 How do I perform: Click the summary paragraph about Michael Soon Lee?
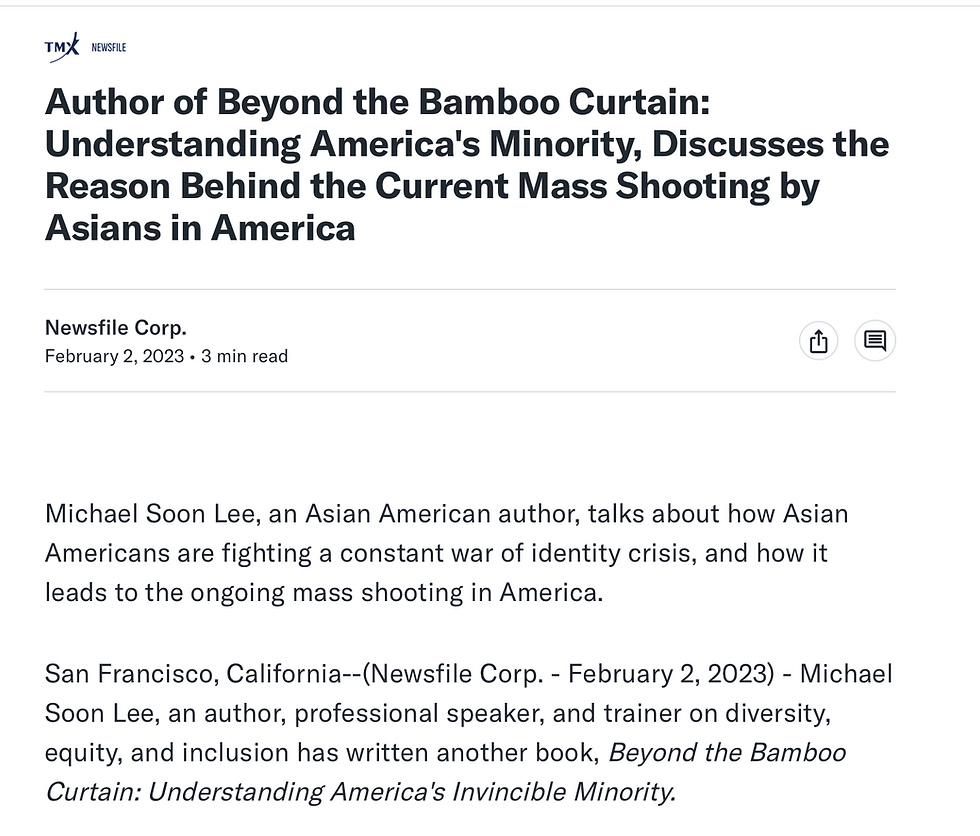point(446,553)
